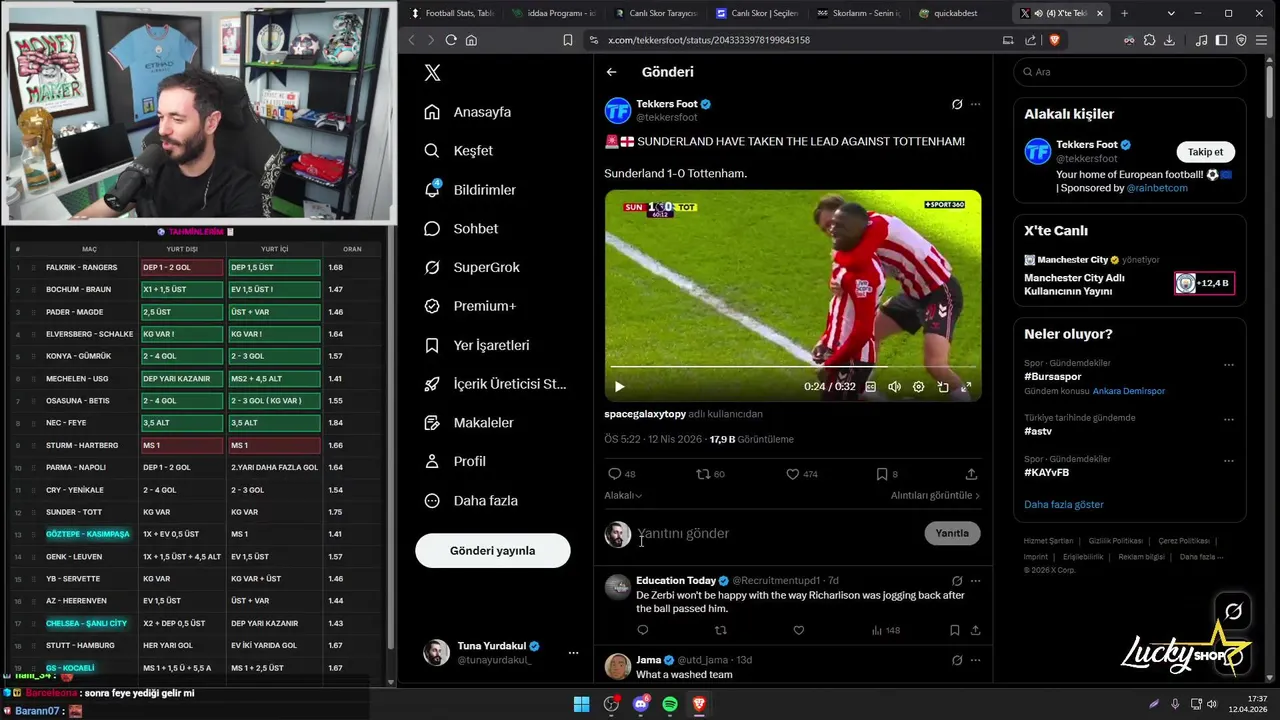
Task: Open #KAYvFB trend options dots
Action: (x=1229, y=461)
